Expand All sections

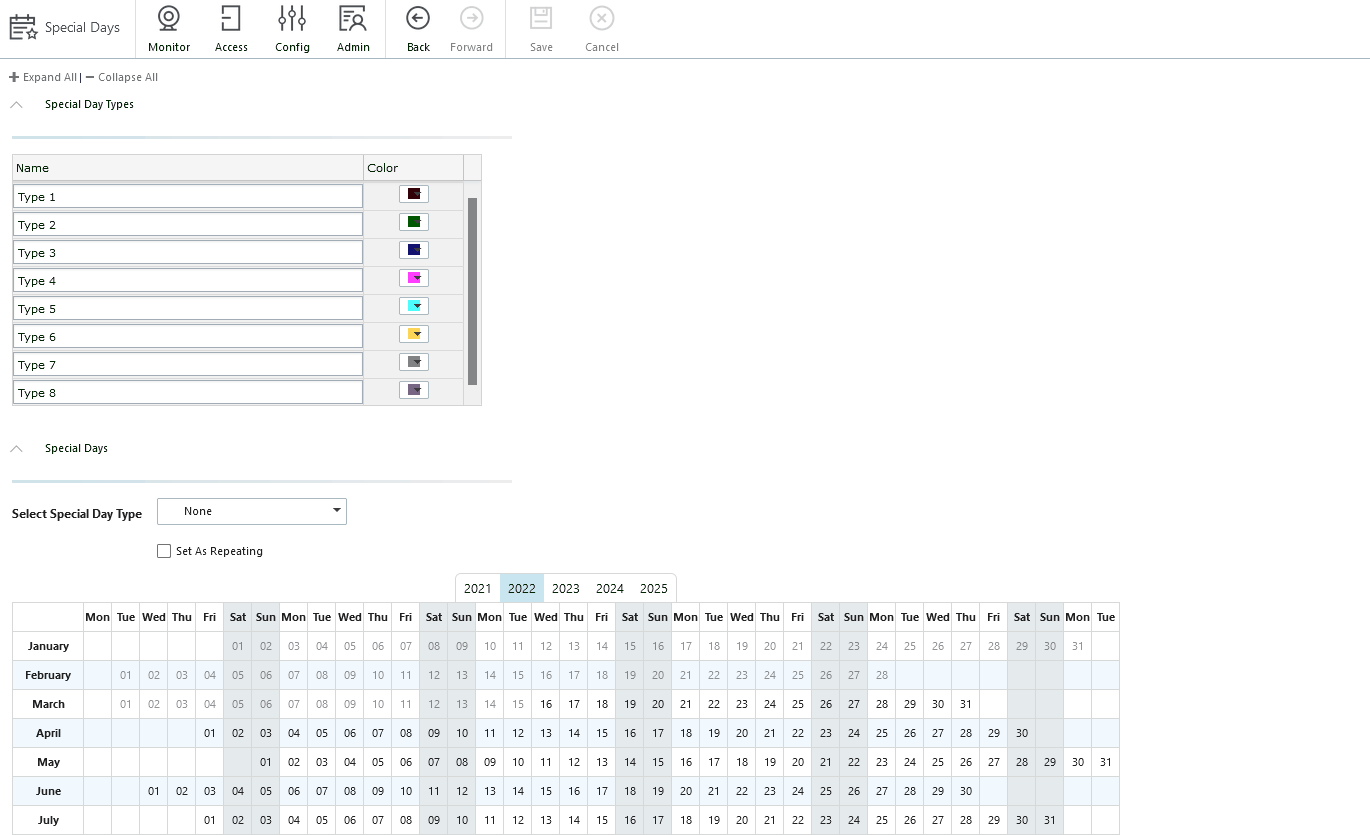[x=43, y=77]
